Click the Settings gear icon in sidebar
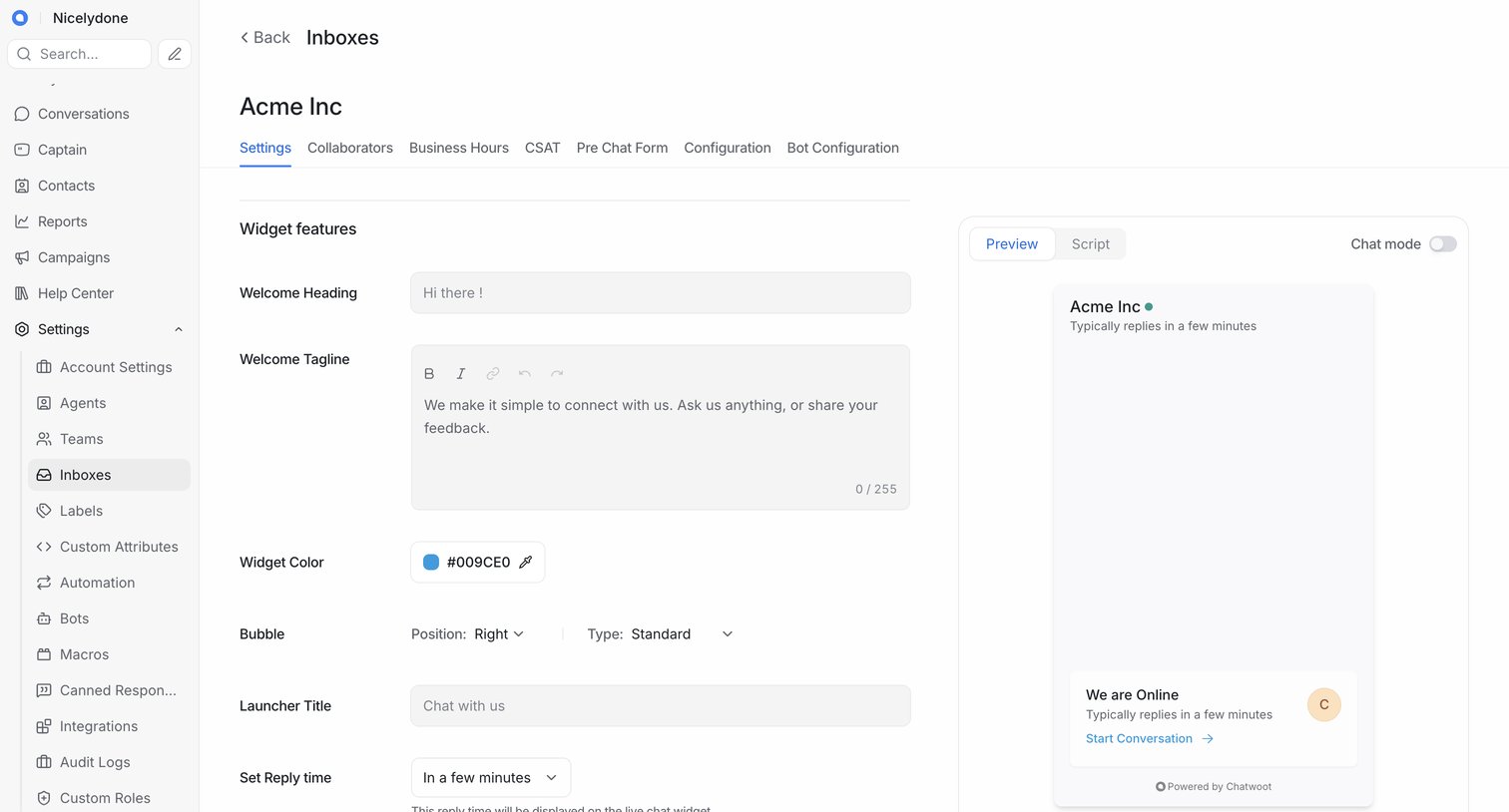This screenshot has height=812, width=1509. pos(22,329)
